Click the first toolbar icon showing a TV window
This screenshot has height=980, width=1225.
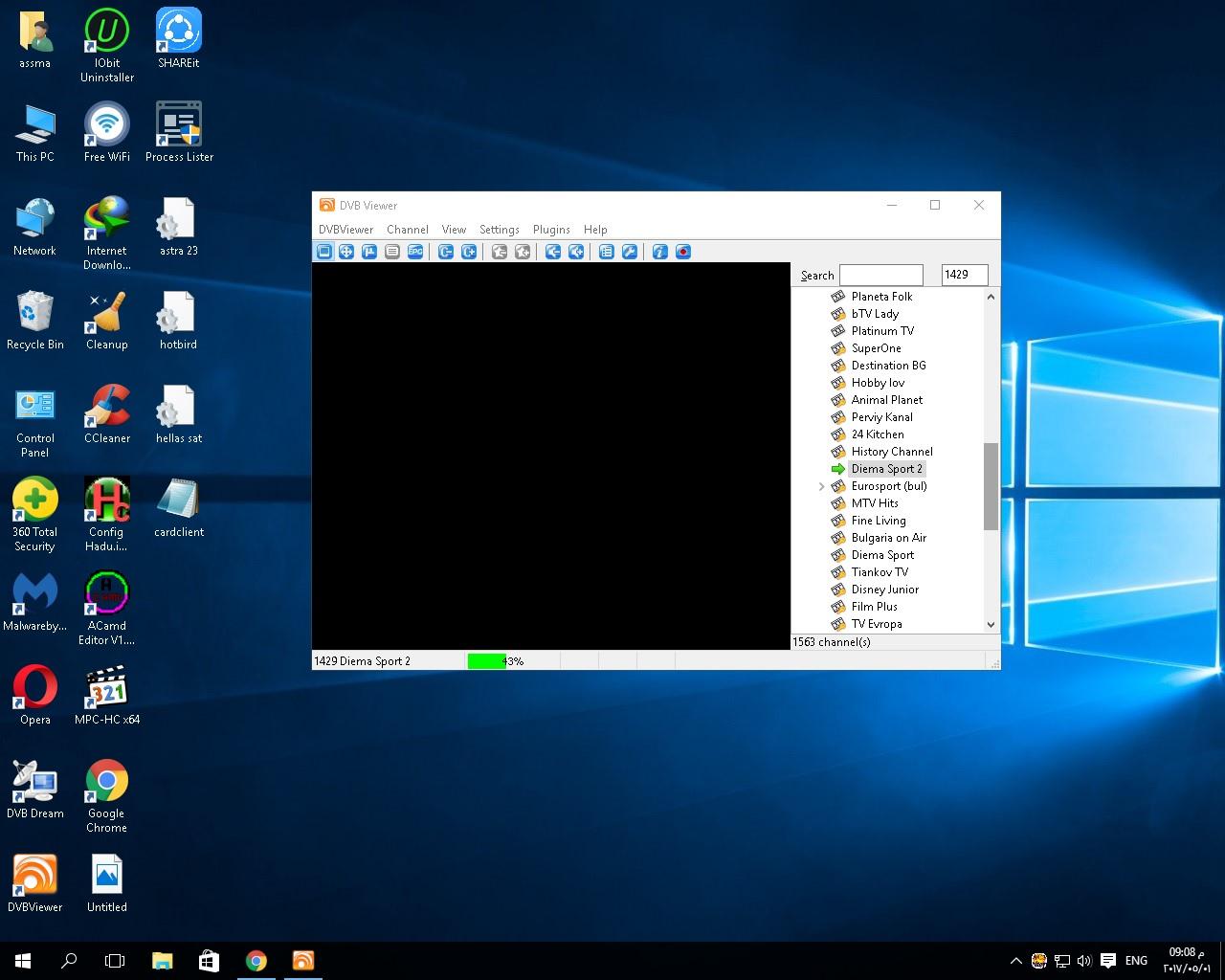(323, 252)
